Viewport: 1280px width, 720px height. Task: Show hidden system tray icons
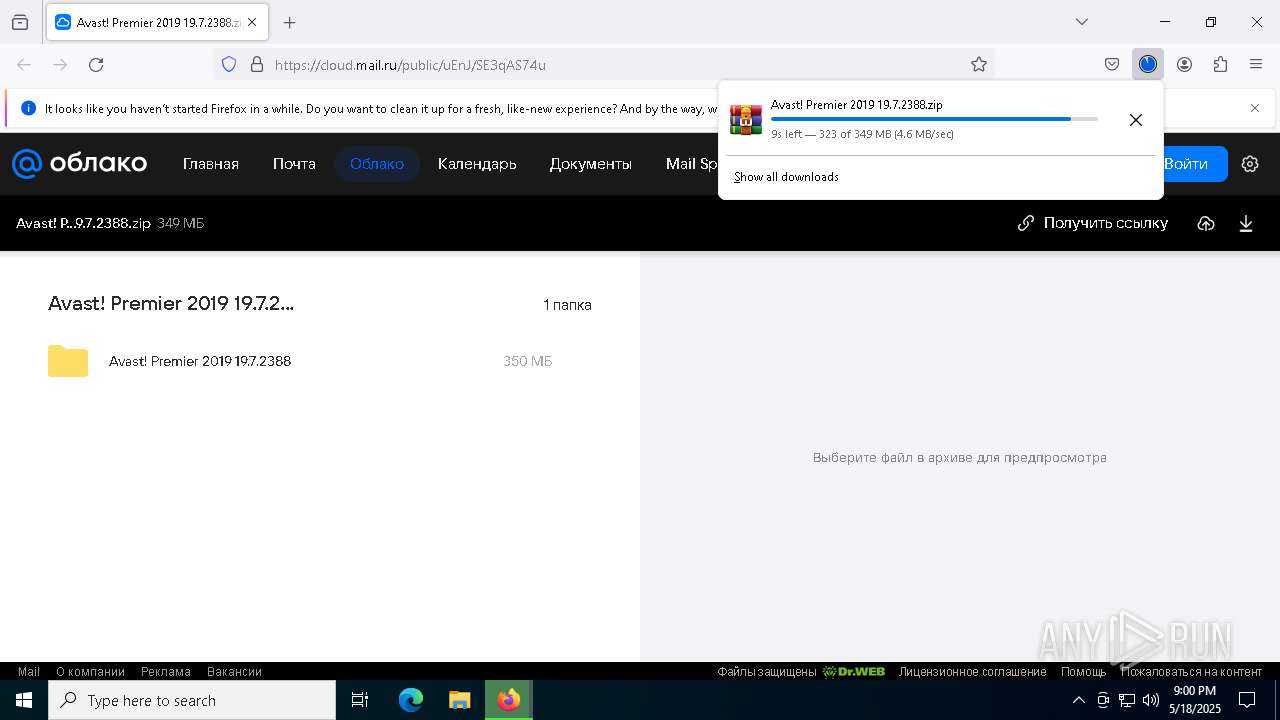click(1078, 700)
